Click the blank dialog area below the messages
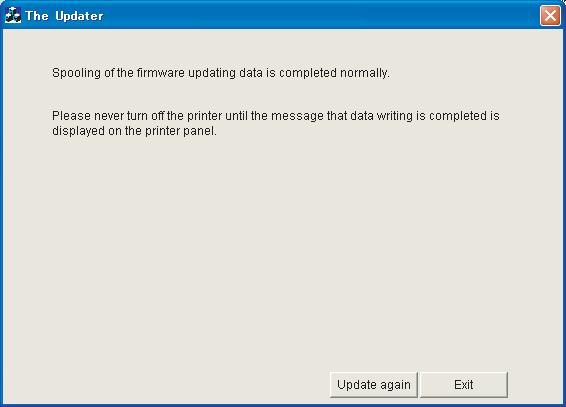 (x=282, y=253)
